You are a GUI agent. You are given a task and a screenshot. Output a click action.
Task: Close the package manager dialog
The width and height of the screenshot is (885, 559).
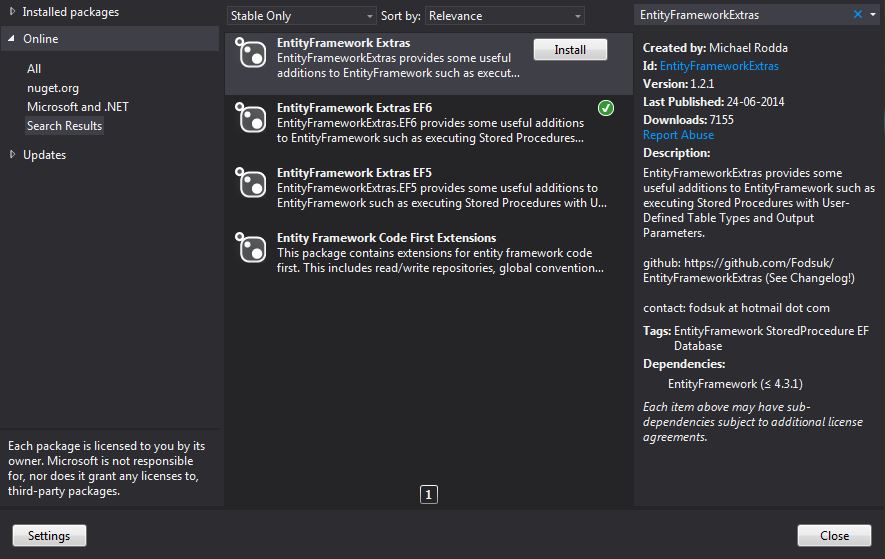pos(834,535)
